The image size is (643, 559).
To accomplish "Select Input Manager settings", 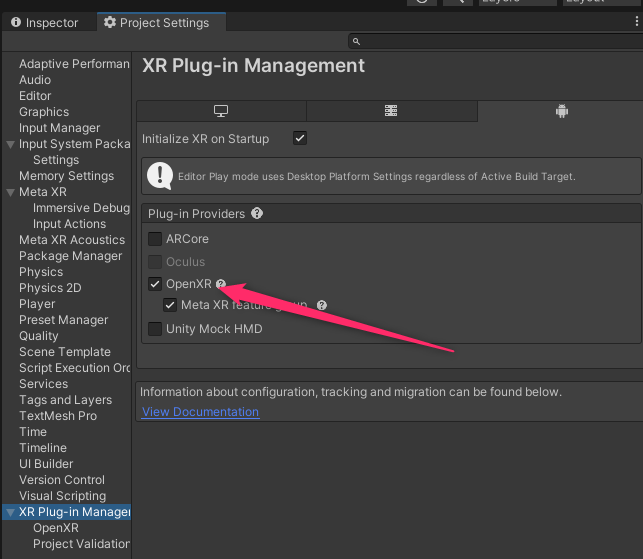I will click(59, 128).
